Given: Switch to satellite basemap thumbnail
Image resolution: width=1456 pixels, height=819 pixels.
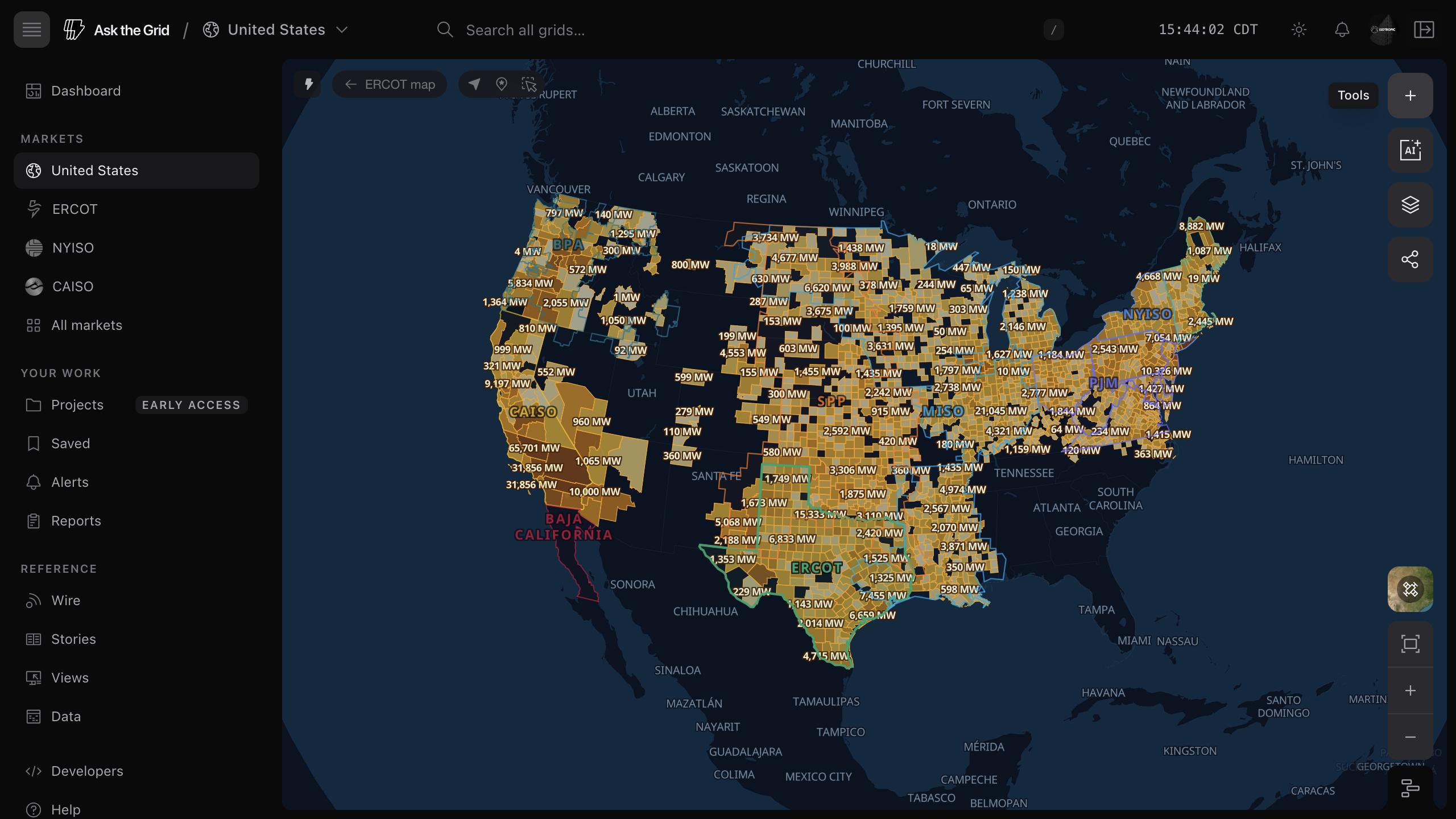Looking at the screenshot, I should (1410, 589).
